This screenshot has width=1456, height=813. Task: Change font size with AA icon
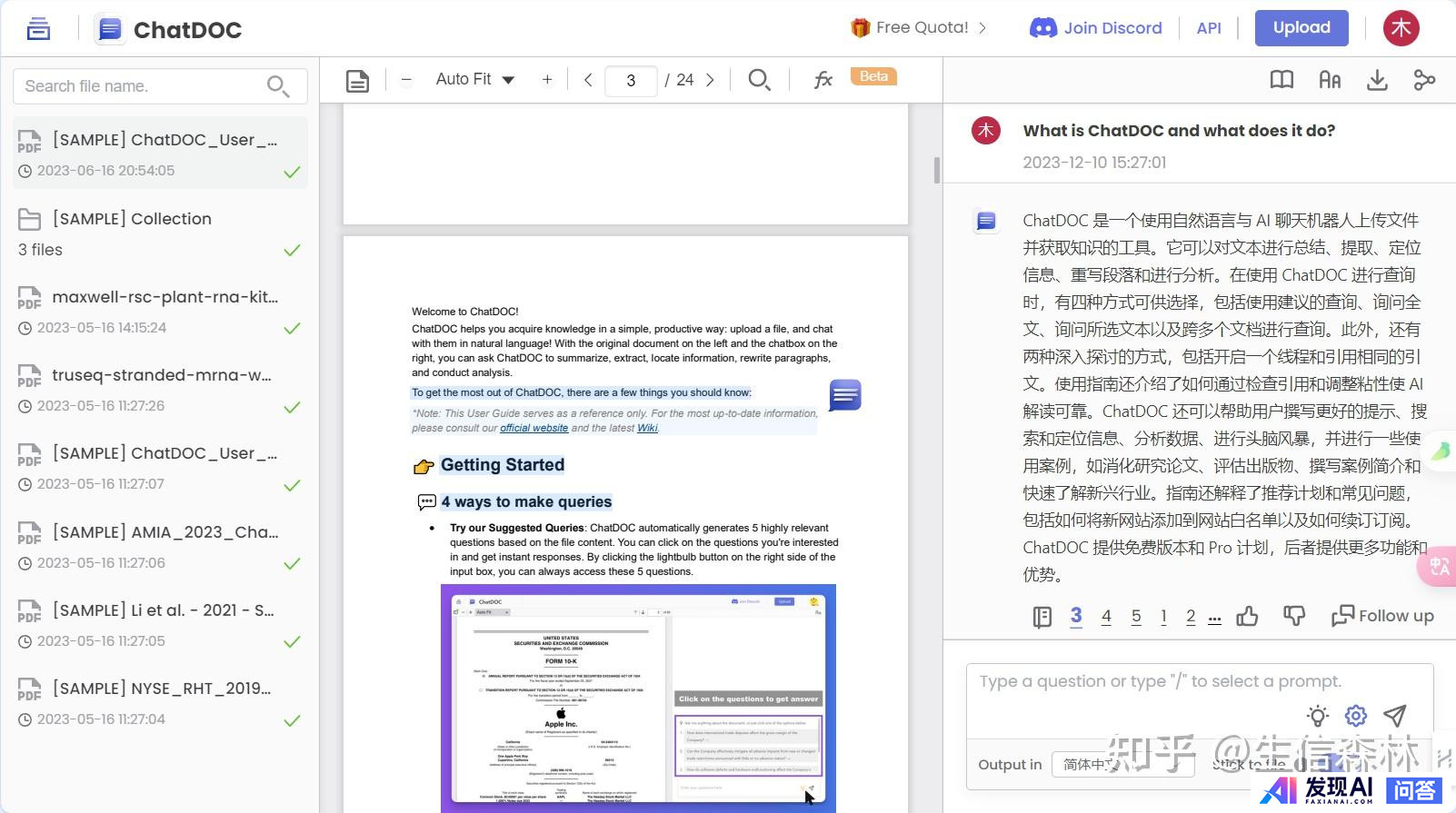(1330, 80)
